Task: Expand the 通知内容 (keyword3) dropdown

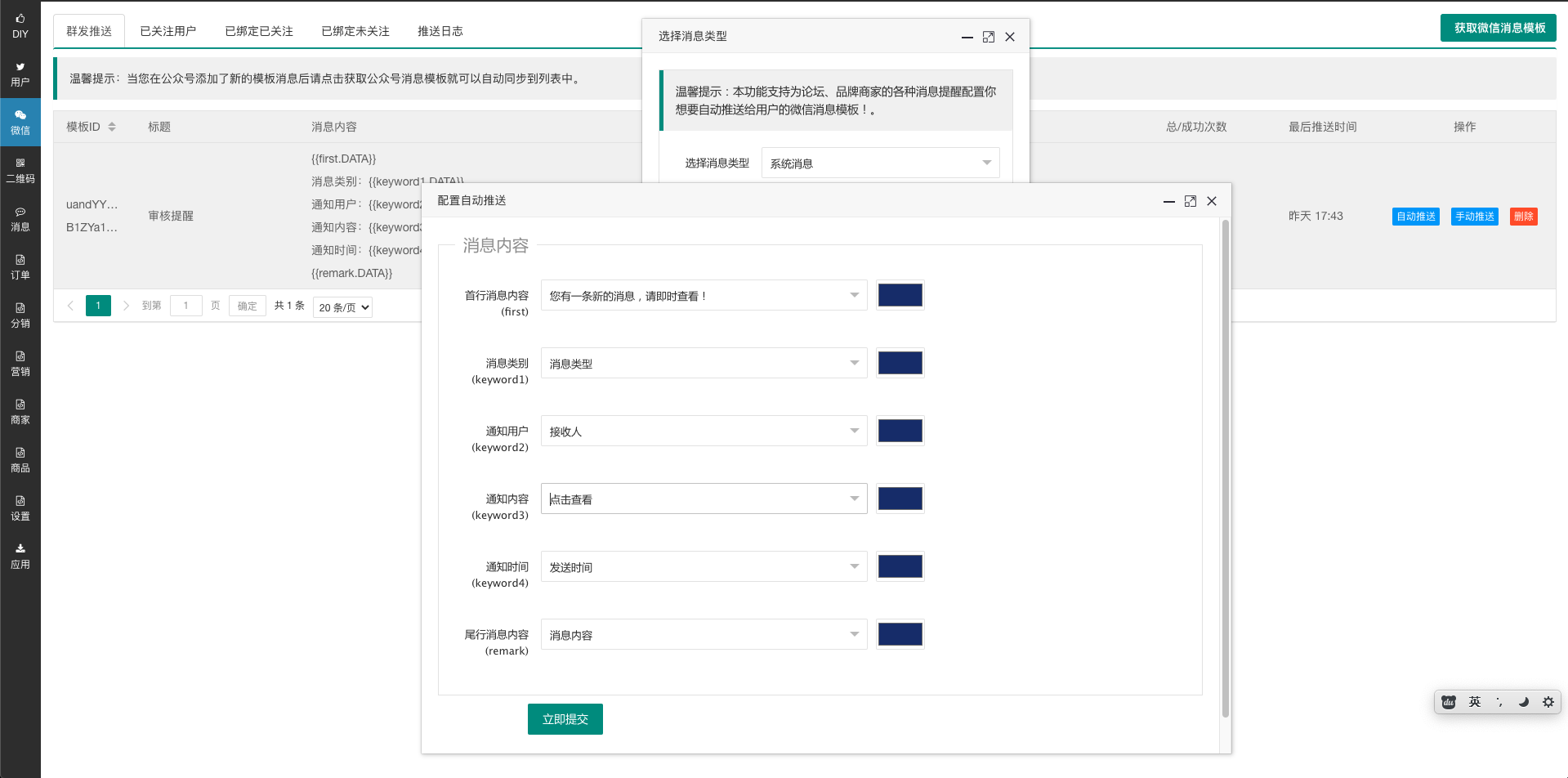Action: (x=704, y=499)
